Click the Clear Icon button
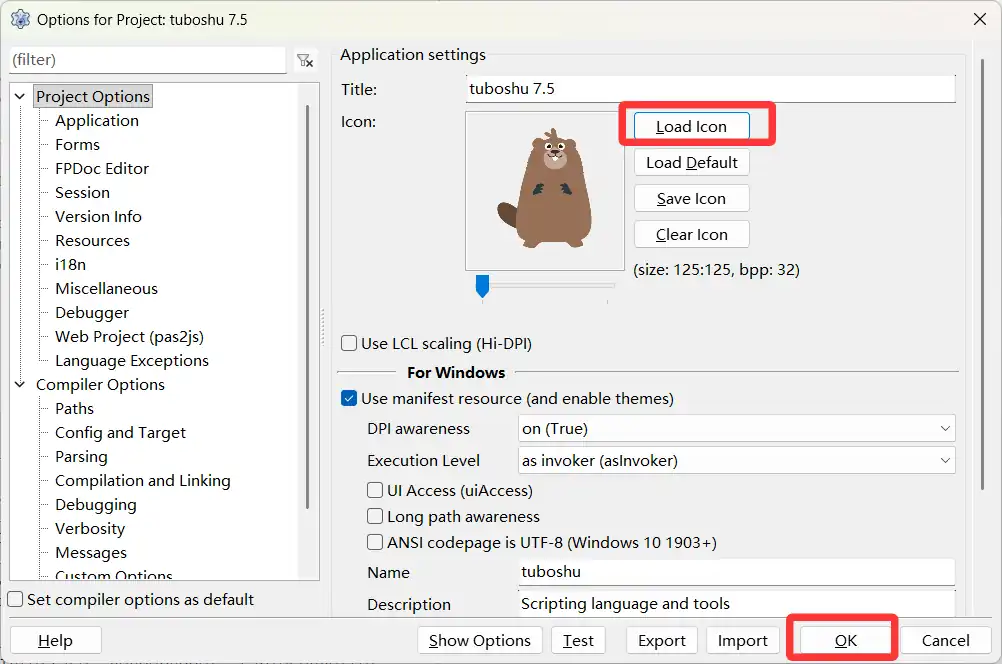Image resolution: width=1002 pixels, height=664 pixels. point(691,235)
